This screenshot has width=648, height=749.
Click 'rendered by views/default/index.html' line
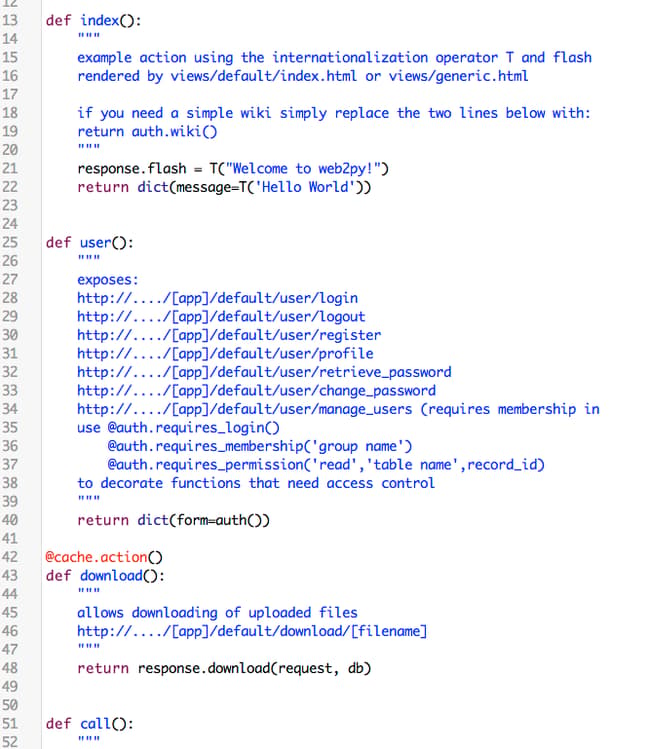point(303,76)
